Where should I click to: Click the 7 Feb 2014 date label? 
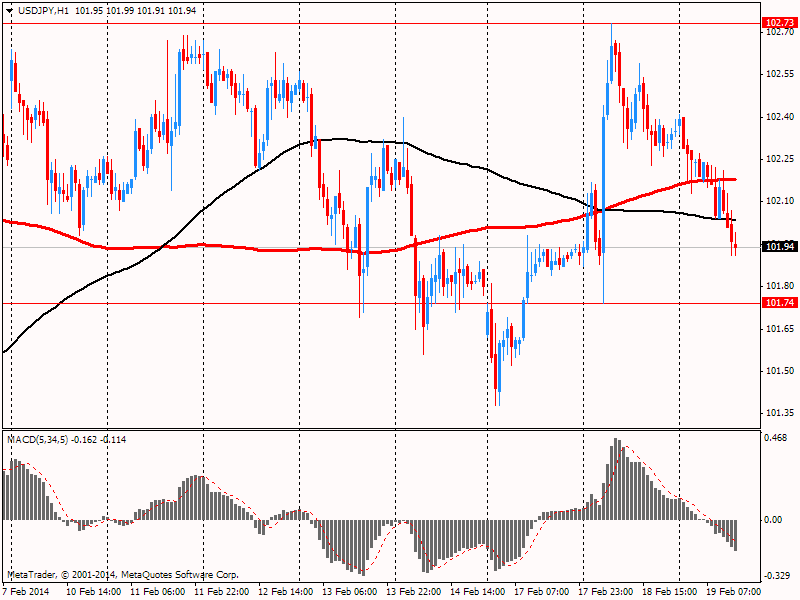27,591
